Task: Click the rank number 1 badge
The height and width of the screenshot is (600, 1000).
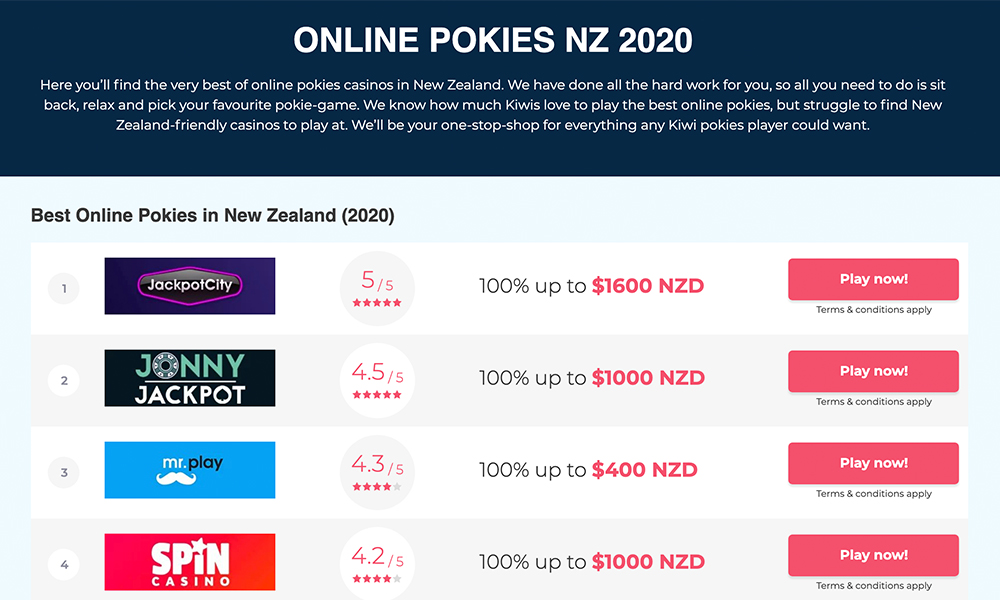Action: 64,289
